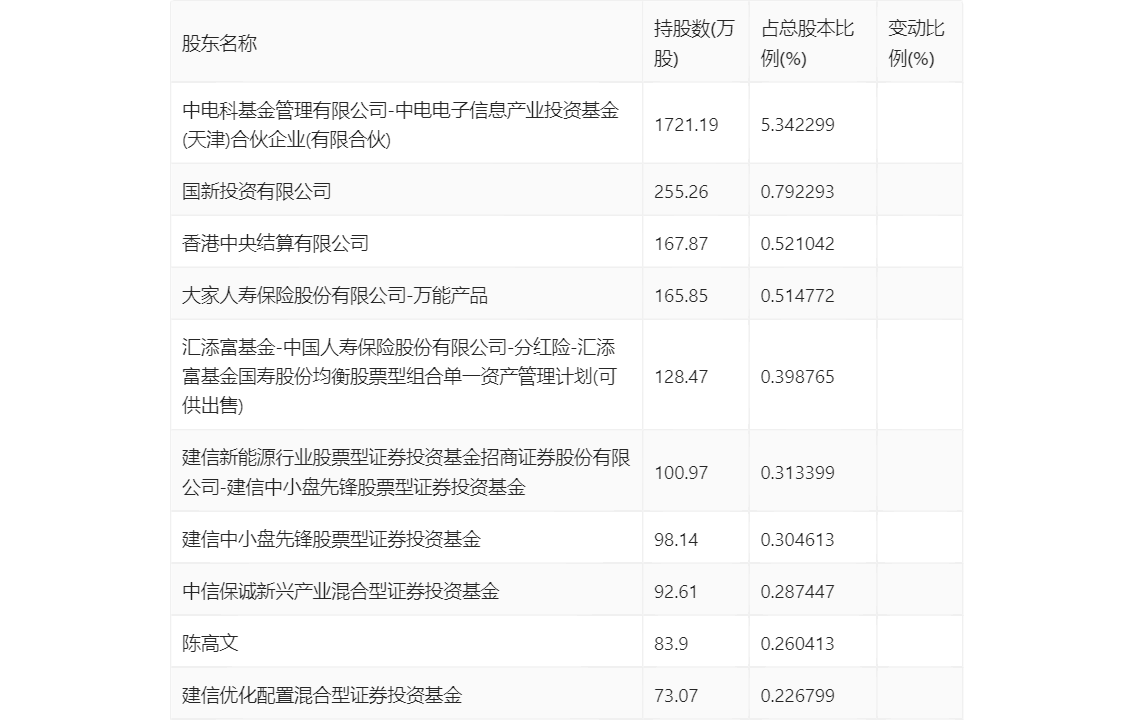Select shareholder 国新投资有限公司
This screenshot has height=720, width=1134.
click(x=257, y=192)
